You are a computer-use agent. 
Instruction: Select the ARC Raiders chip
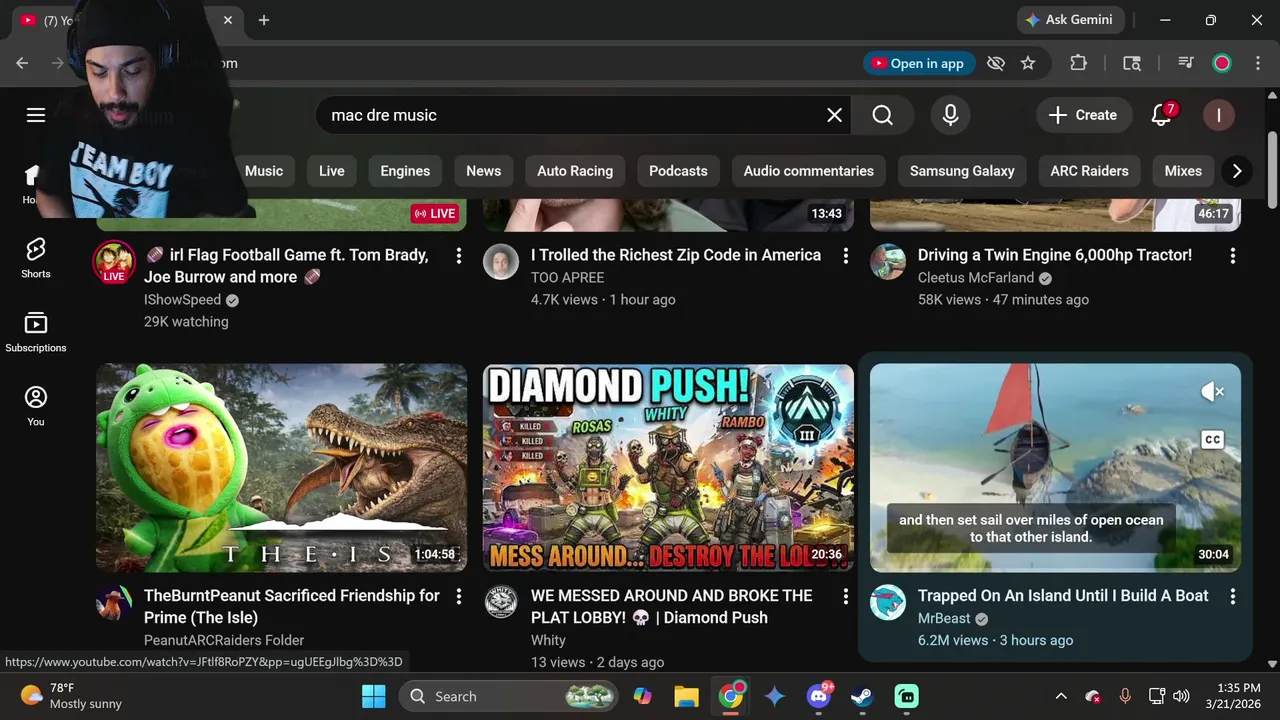pyautogui.click(x=1089, y=171)
